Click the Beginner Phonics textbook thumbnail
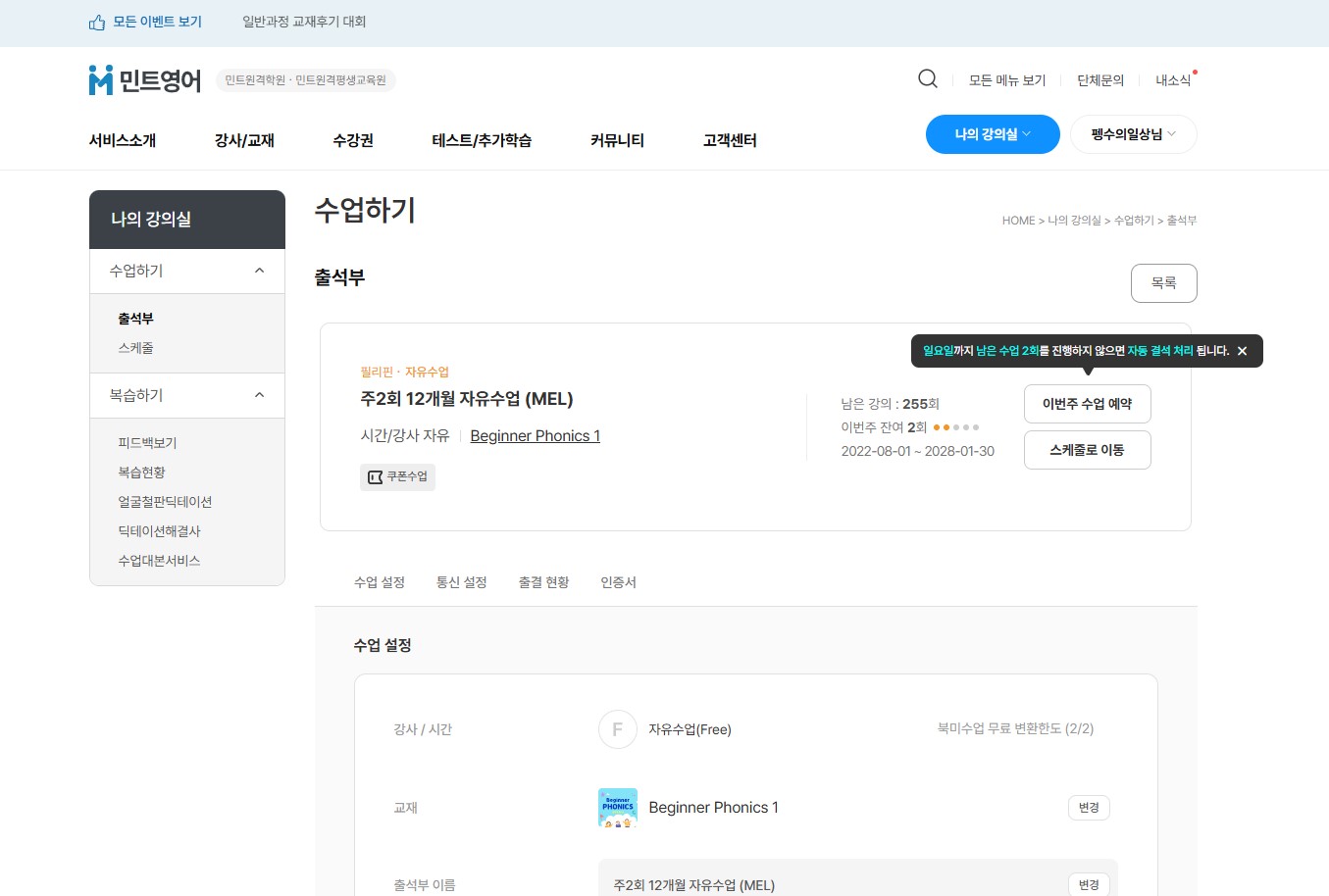 (617, 808)
